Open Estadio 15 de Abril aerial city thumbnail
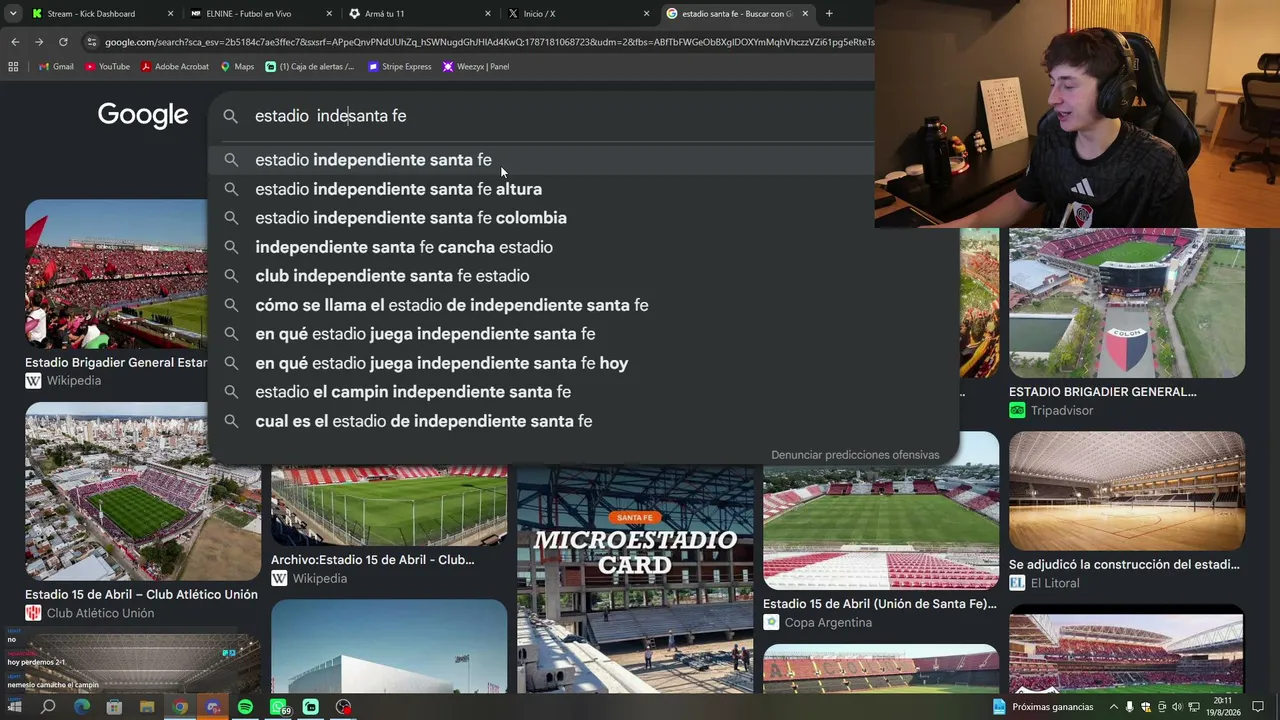1280x720 pixels. (x=143, y=491)
